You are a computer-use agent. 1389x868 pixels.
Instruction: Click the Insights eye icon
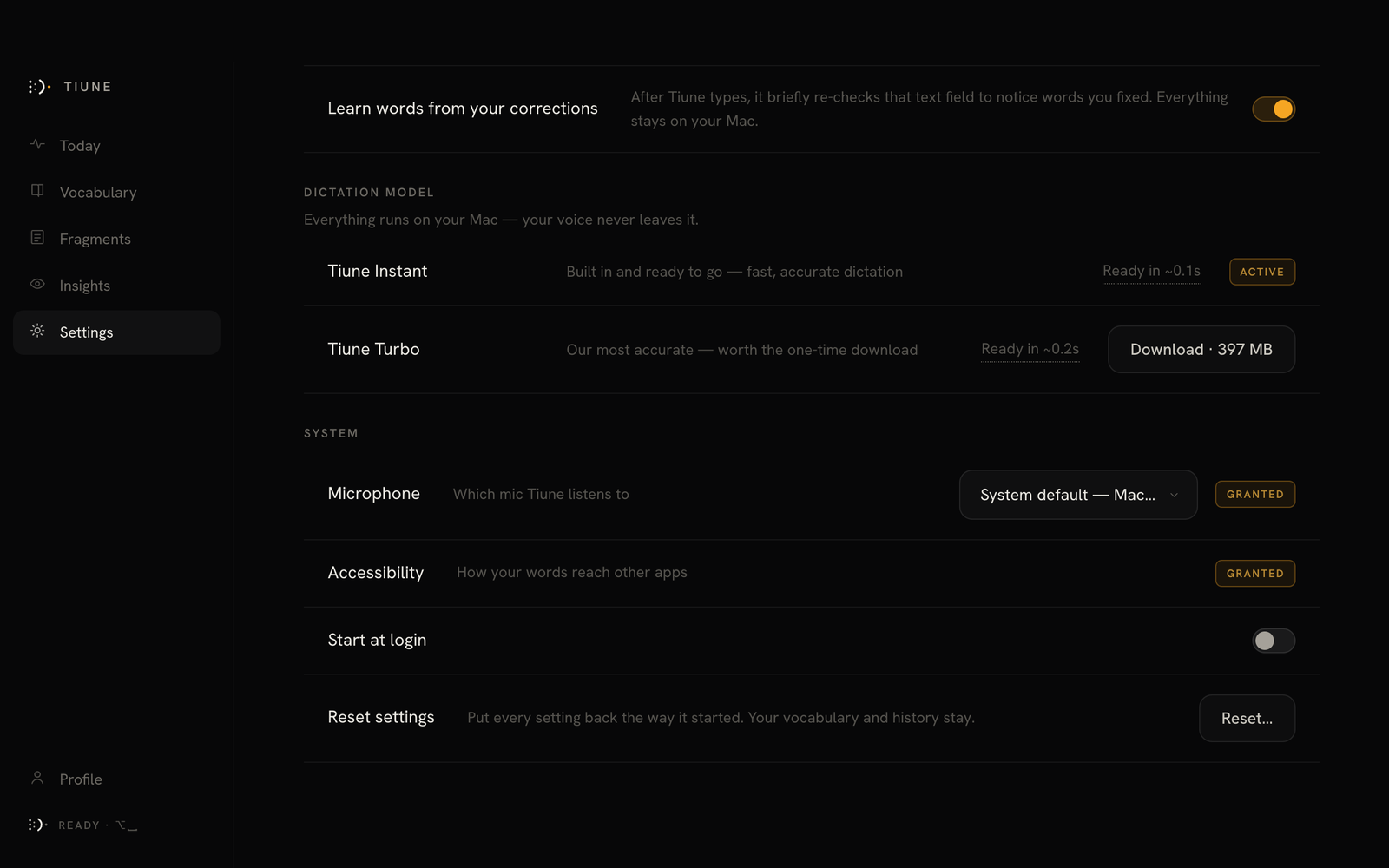[37, 284]
